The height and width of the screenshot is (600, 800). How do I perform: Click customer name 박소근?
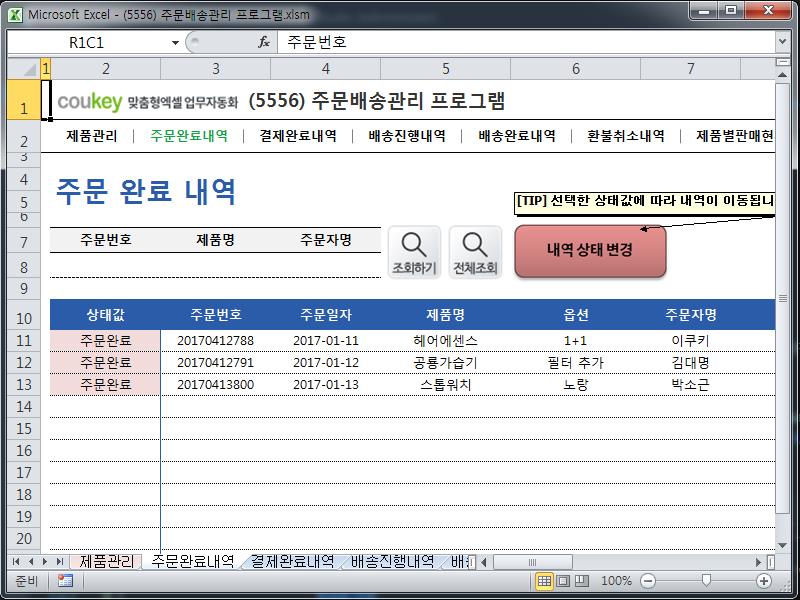690,385
